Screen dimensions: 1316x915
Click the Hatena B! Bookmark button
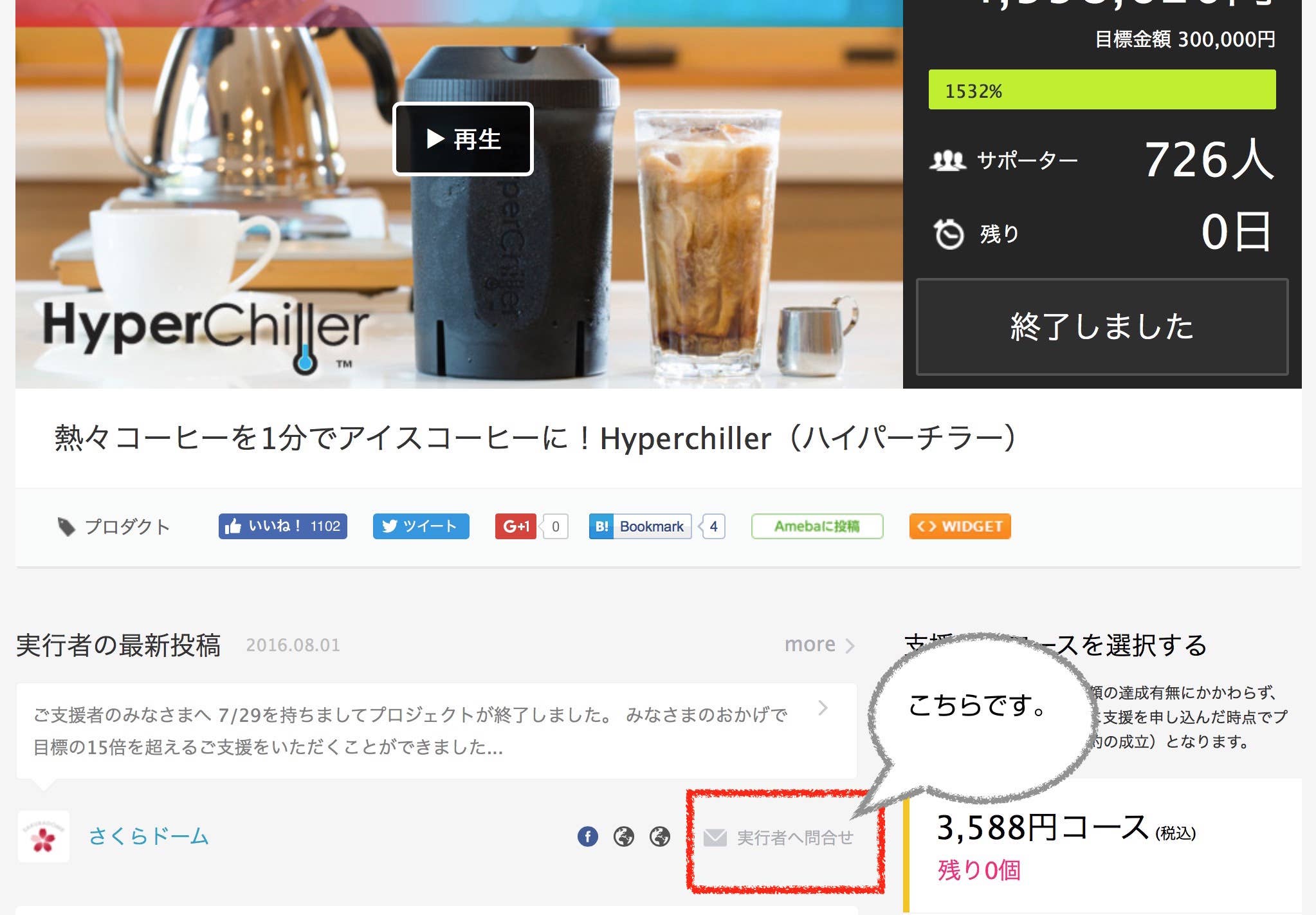[640, 526]
